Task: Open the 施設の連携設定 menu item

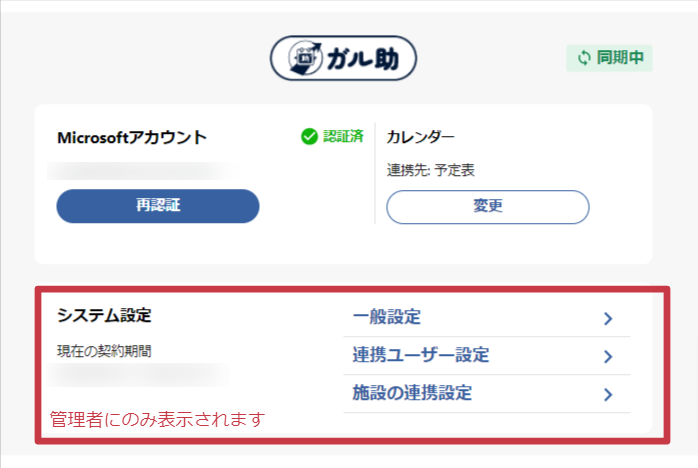Action: (x=487, y=394)
